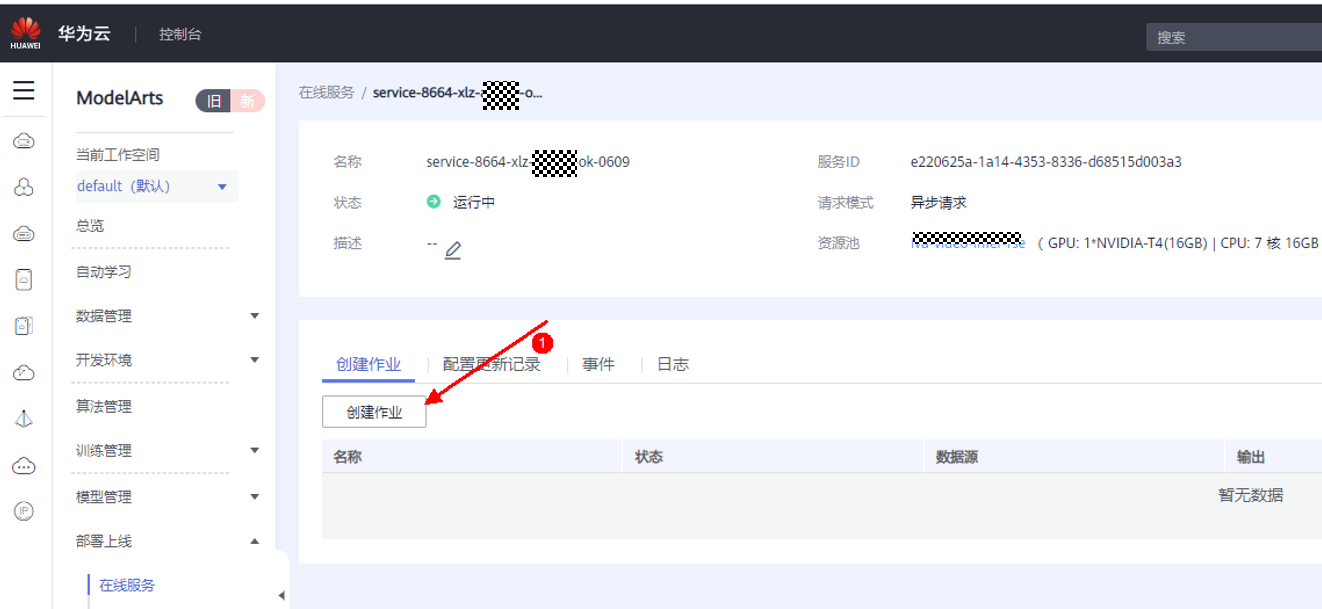Screen dimensions: 1322x609
Task: Click the ModelArts sidebar title
Action: pos(120,99)
